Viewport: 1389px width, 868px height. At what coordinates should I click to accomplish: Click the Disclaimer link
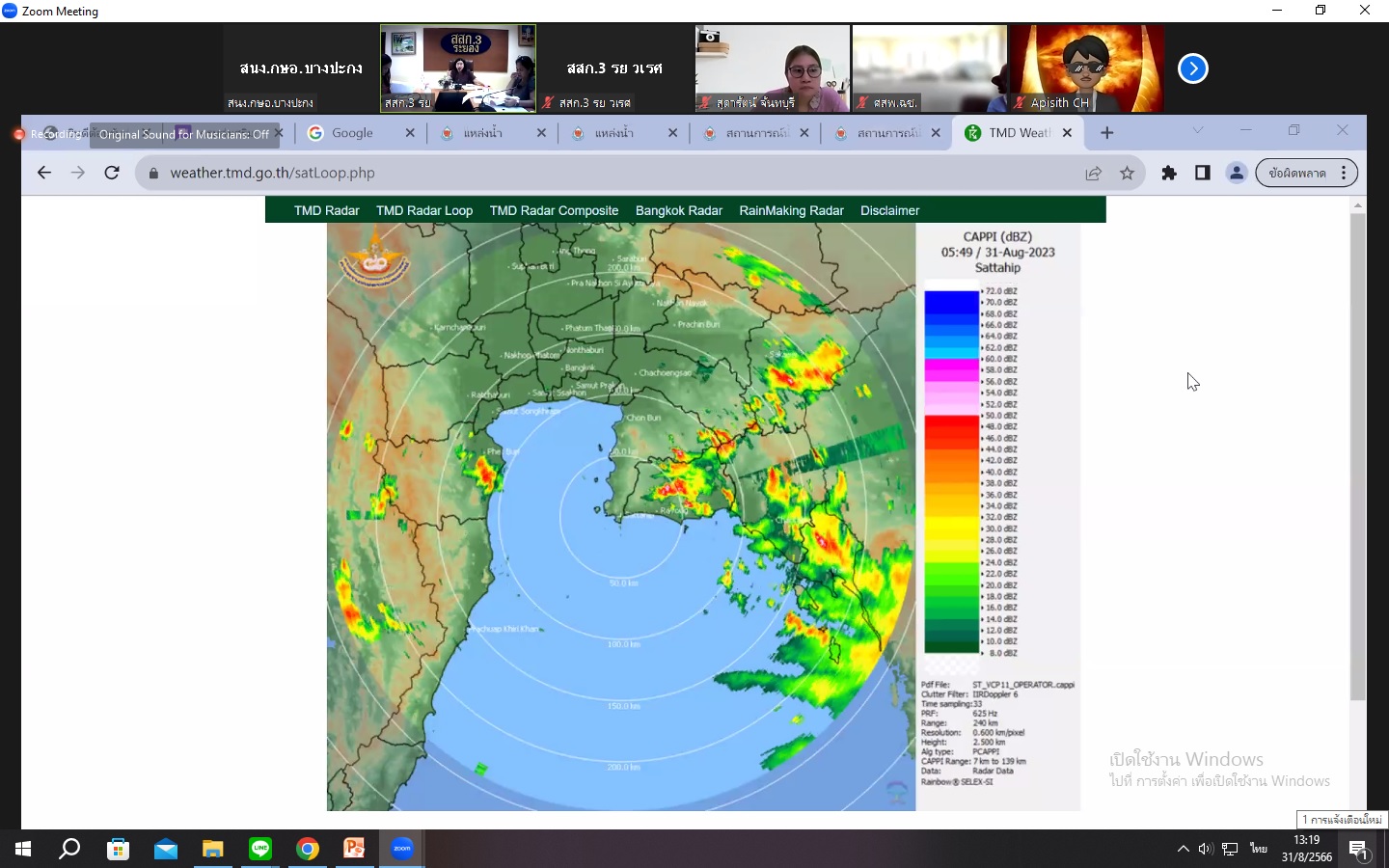[889, 210]
